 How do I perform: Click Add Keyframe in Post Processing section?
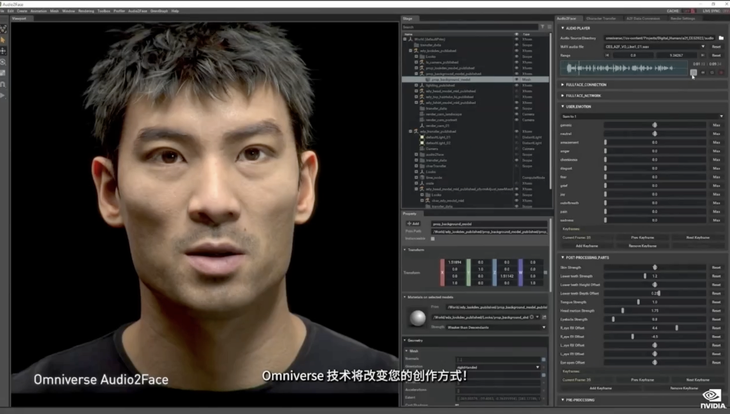coord(601,388)
